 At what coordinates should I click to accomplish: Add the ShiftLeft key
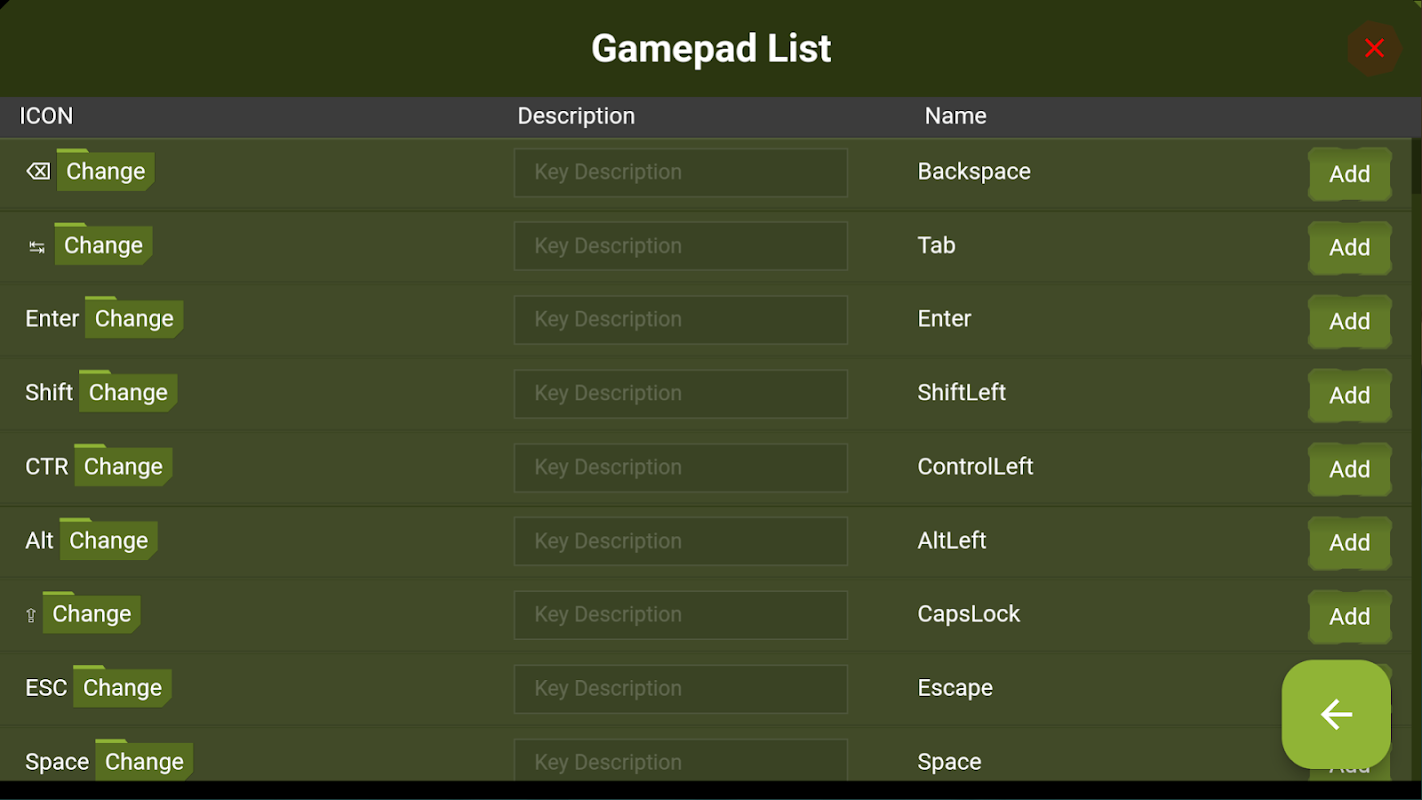pyautogui.click(x=1349, y=396)
